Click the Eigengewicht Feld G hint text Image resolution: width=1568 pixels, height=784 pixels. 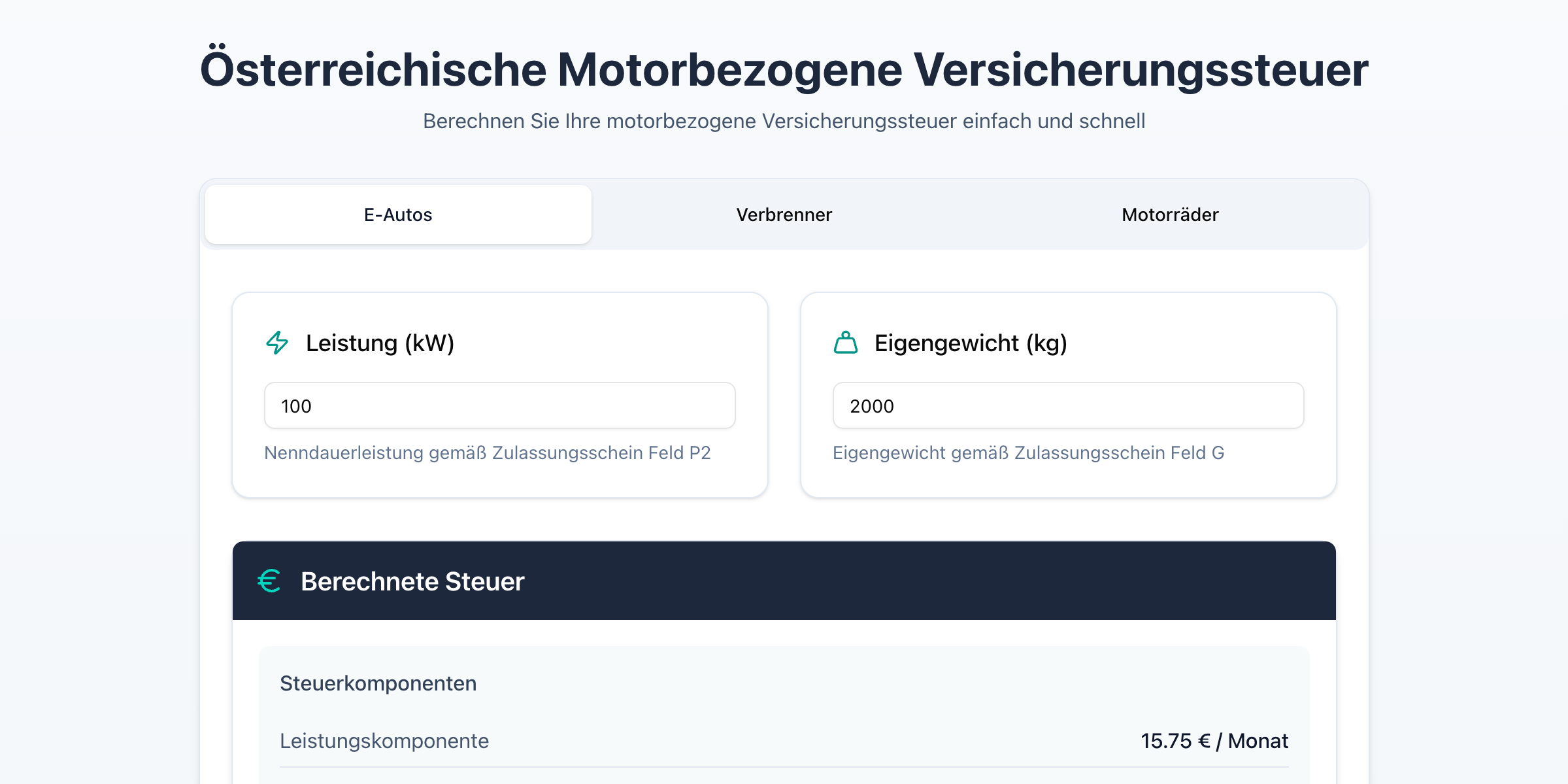point(1028,452)
